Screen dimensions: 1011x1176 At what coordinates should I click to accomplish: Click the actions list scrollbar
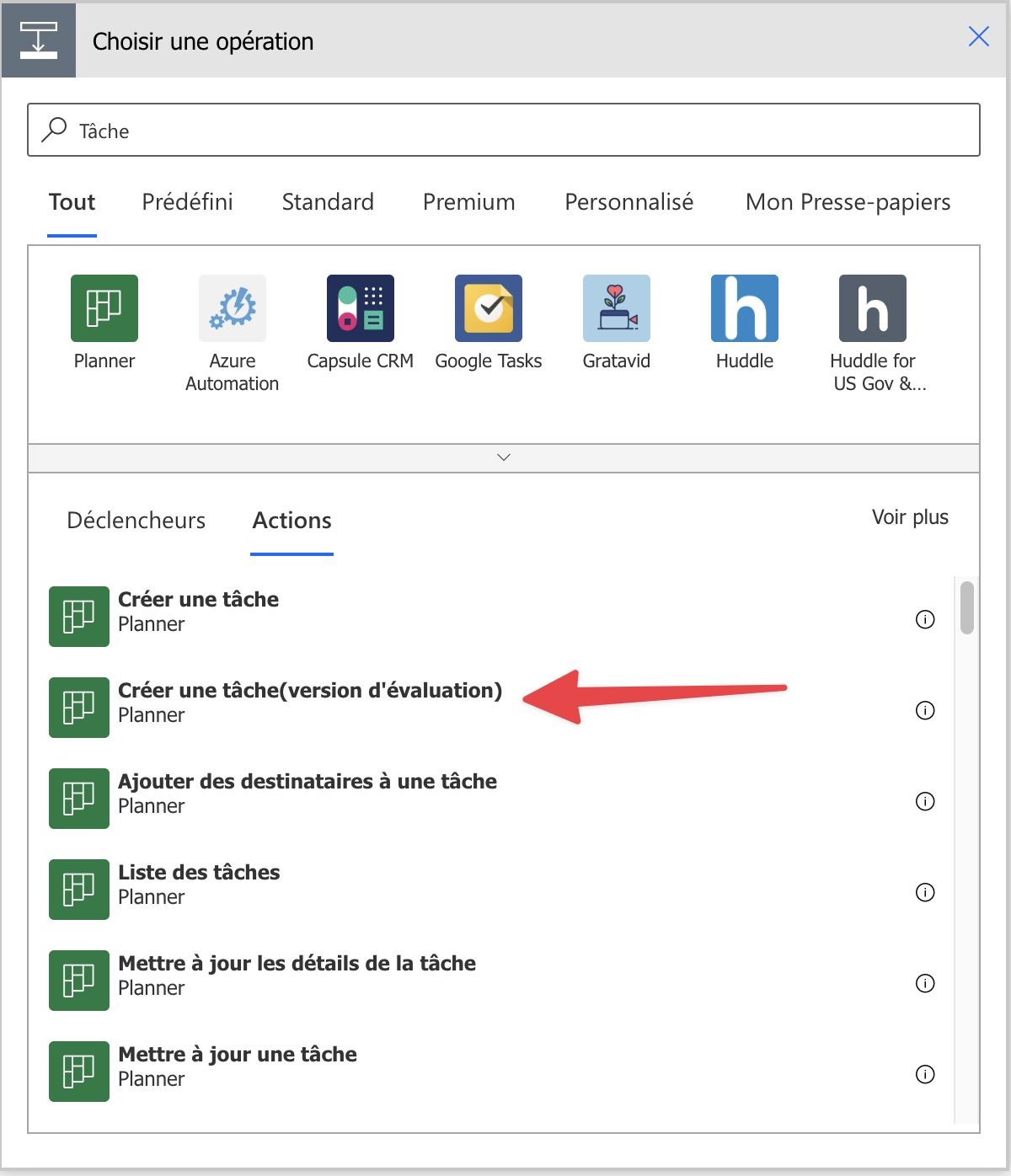[x=966, y=607]
